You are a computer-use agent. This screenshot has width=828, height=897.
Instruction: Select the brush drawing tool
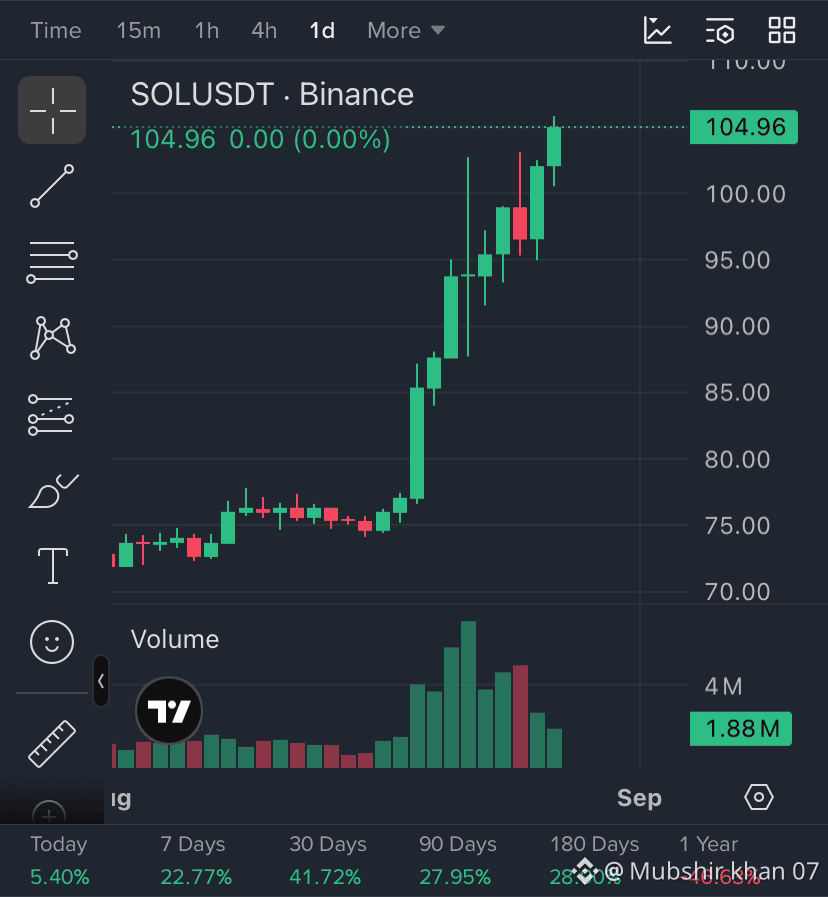(53, 491)
